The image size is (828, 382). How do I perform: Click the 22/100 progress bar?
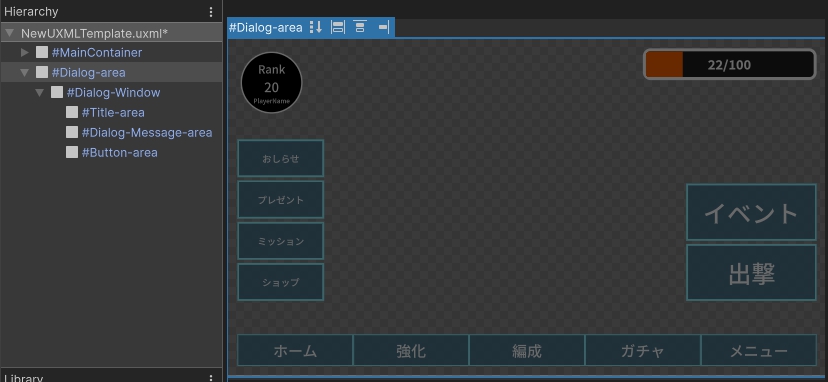[730, 64]
